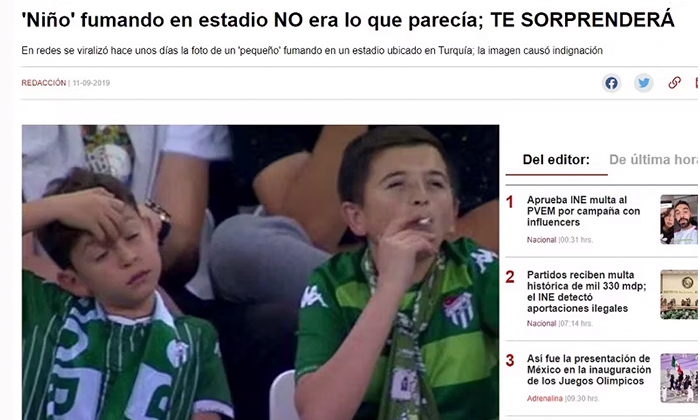Share article via Twitter bird icon
Image resolution: width=700 pixels, height=420 pixels.
[643, 83]
